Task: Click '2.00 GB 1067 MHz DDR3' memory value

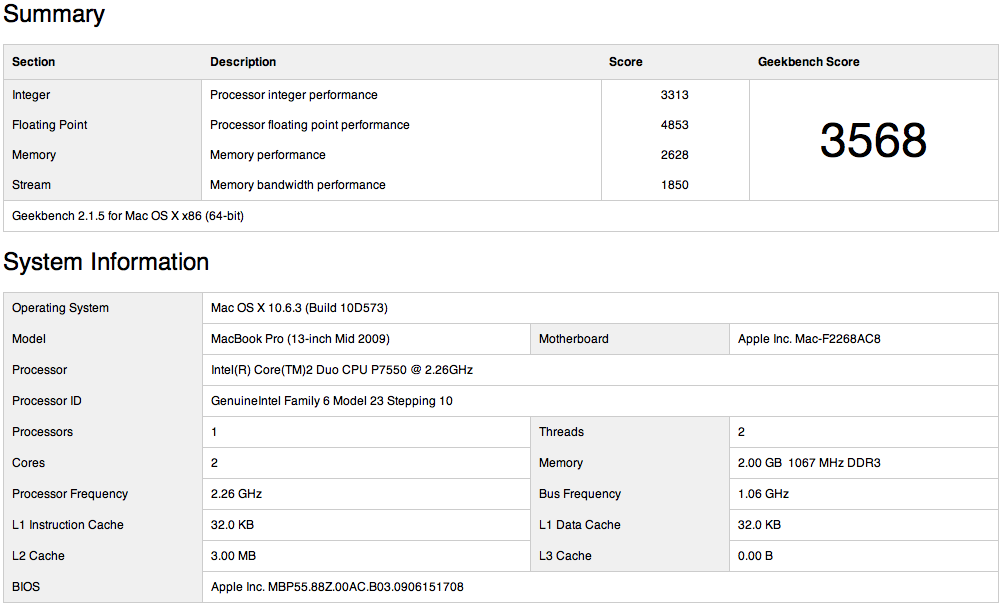Action: point(809,463)
